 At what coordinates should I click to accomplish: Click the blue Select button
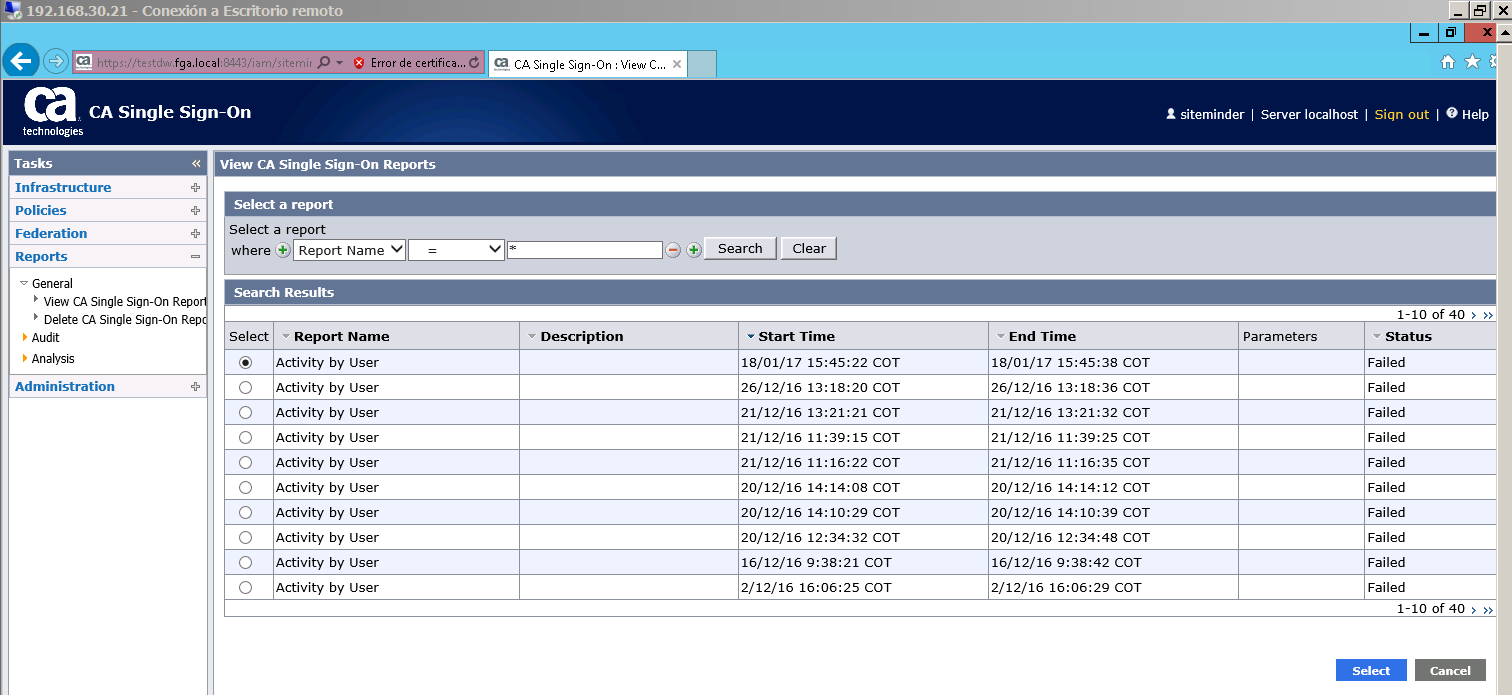[x=1371, y=671]
